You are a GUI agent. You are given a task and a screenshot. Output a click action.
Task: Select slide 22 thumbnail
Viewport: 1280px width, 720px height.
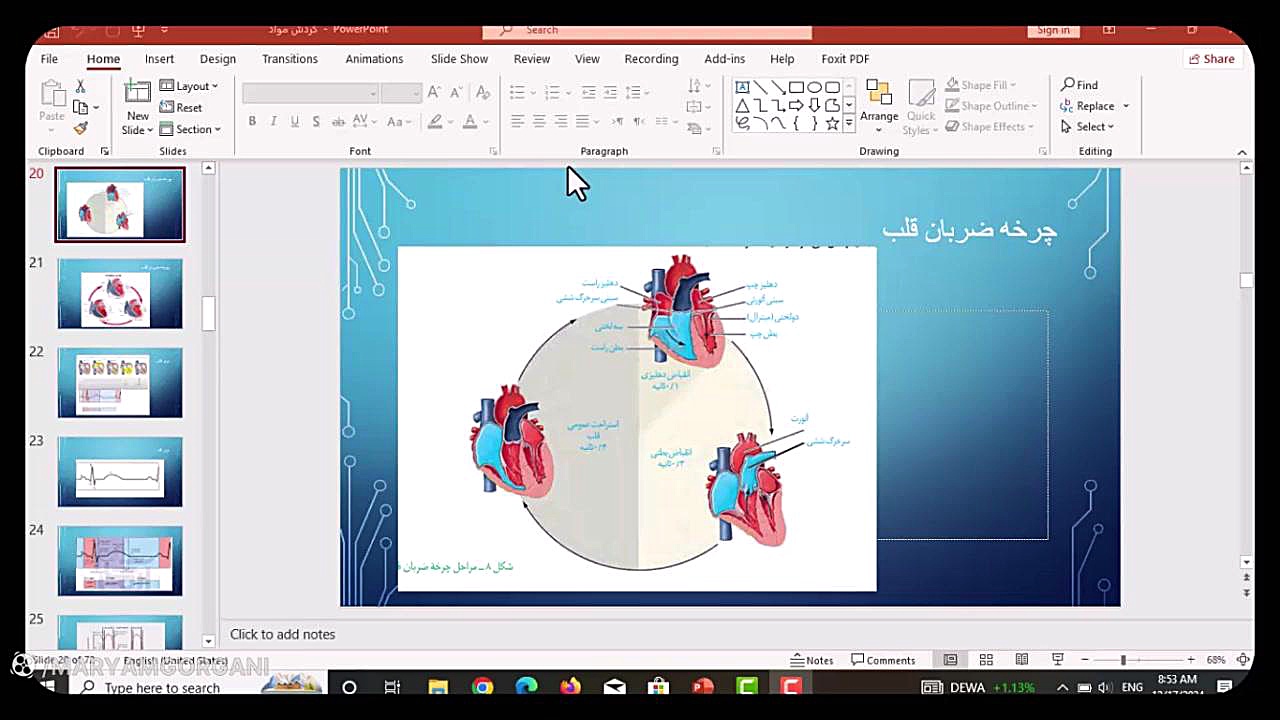click(x=120, y=382)
